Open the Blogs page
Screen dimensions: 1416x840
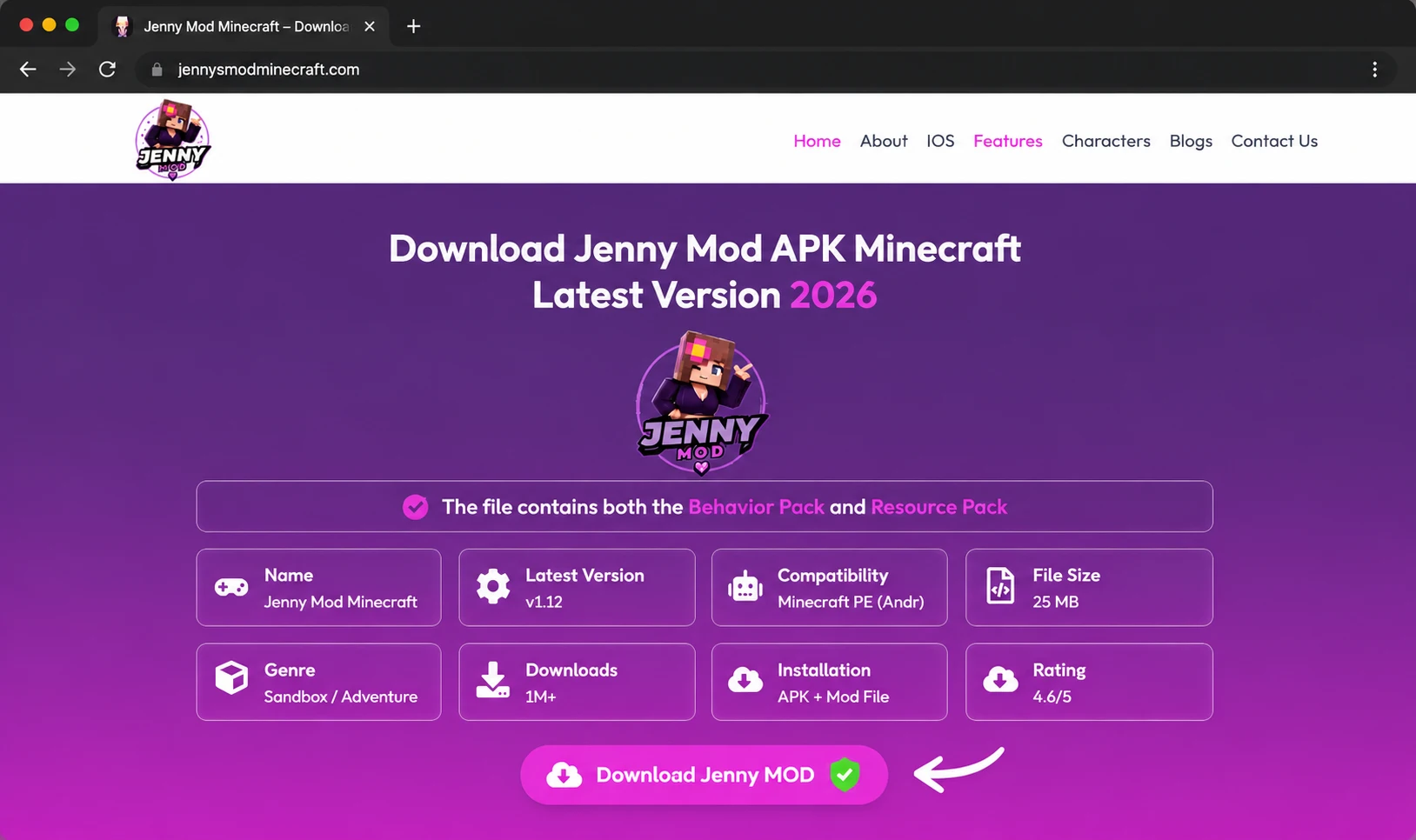click(1191, 141)
